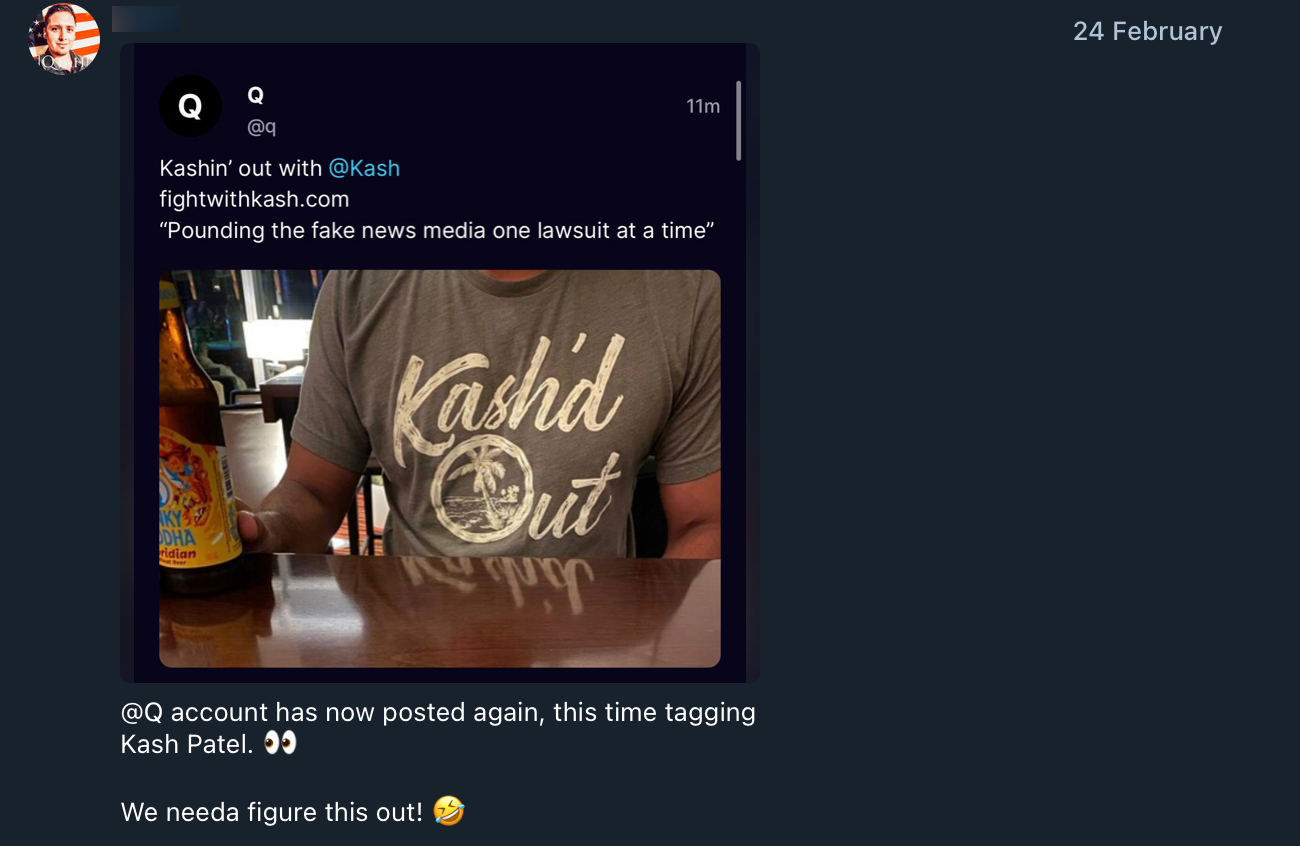Click the "@Q account has now posted" caption

click(x=438, y=713)
